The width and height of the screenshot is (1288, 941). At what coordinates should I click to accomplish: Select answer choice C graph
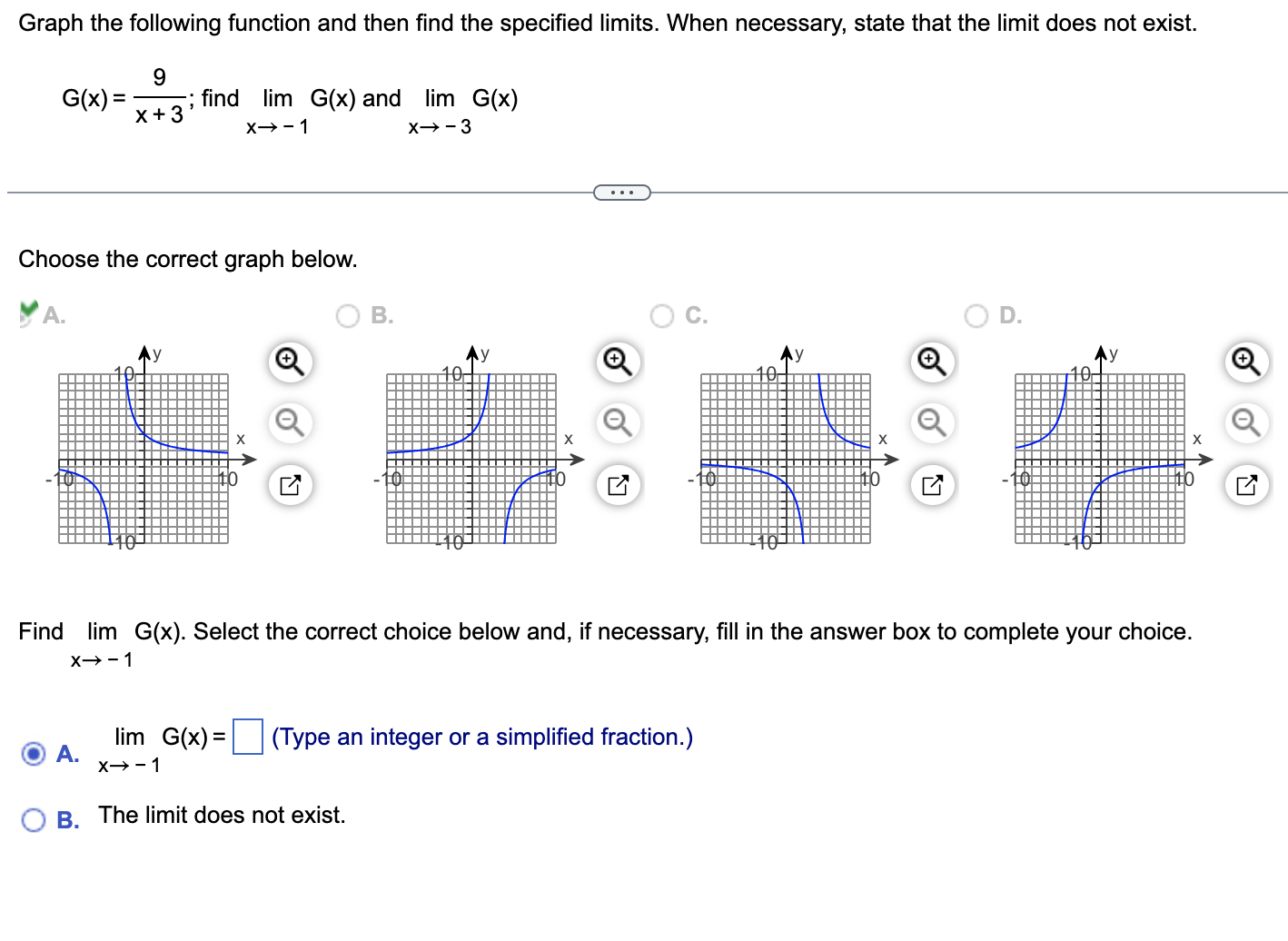pos(662,316)
